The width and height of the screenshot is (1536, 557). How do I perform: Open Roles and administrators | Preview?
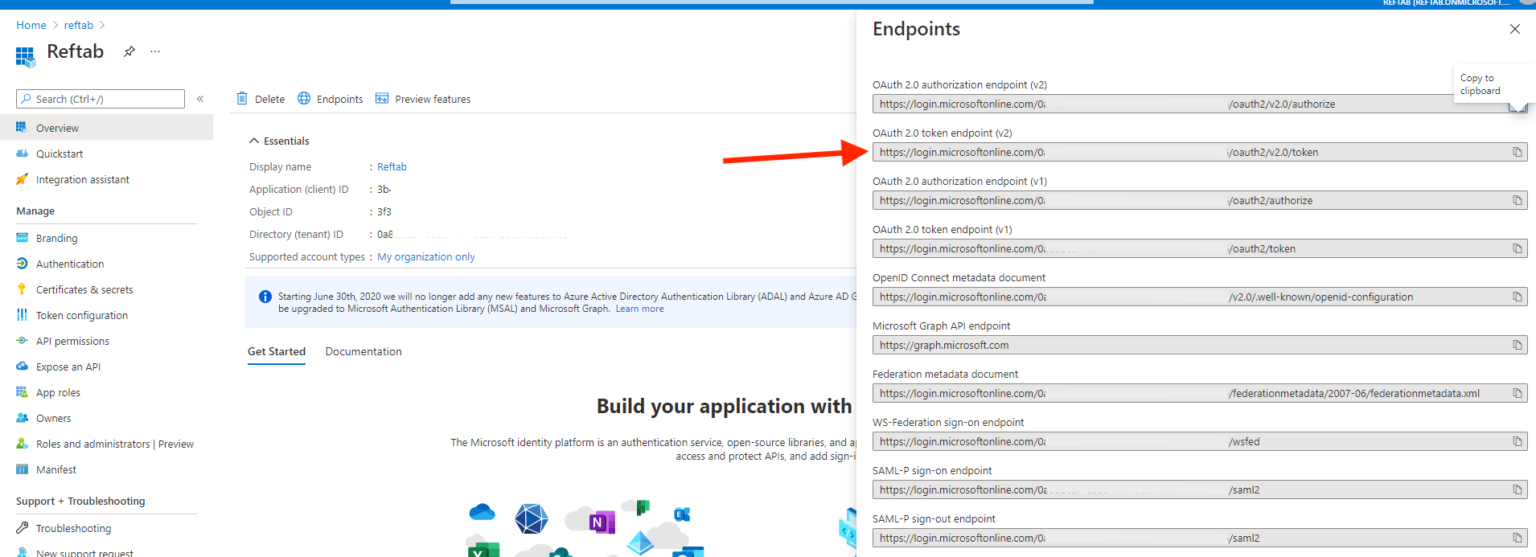(x=106, y=444)
